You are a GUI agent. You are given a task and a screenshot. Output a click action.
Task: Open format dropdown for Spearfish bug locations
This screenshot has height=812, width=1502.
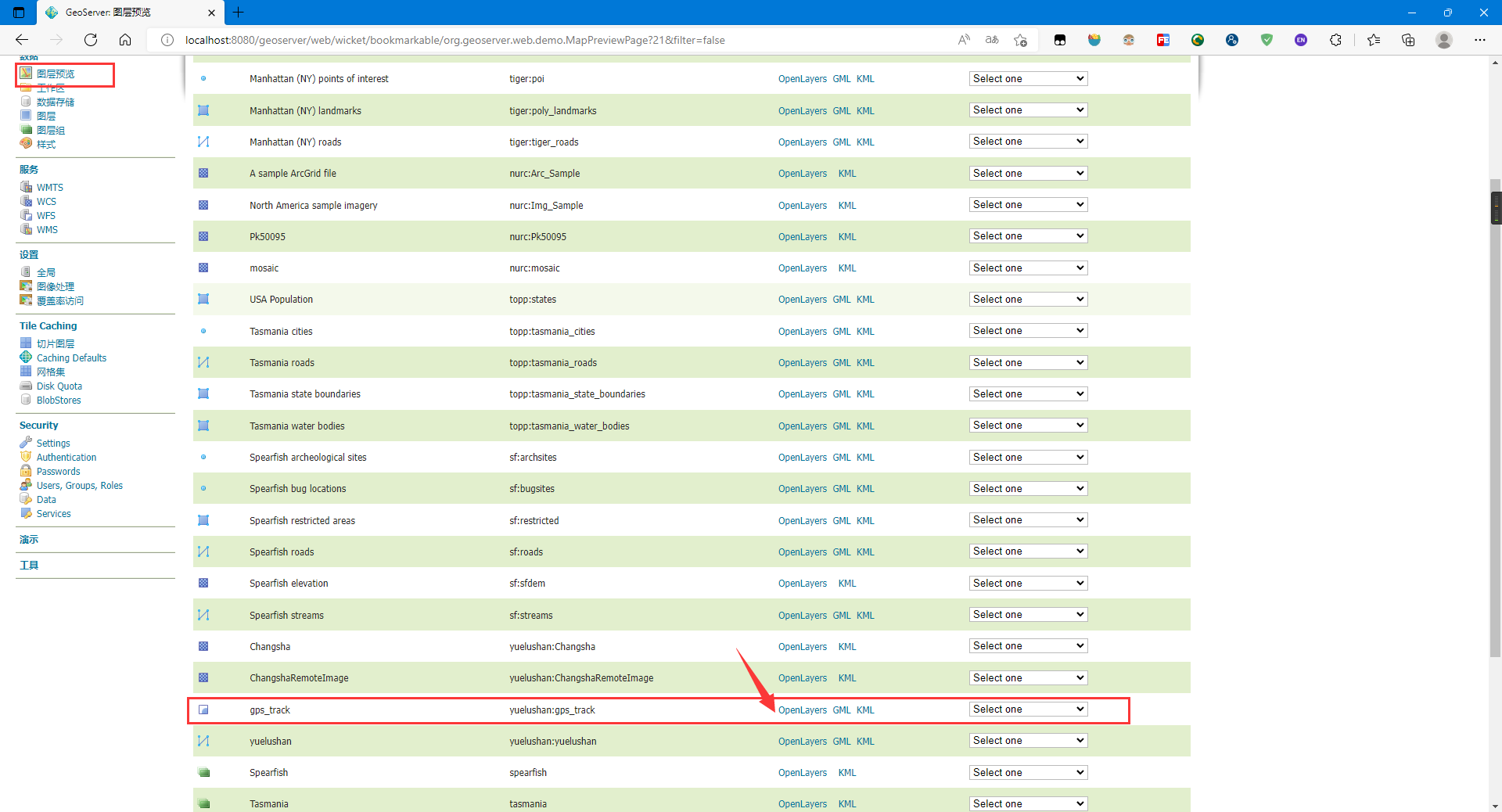[x=1028, y=488]
